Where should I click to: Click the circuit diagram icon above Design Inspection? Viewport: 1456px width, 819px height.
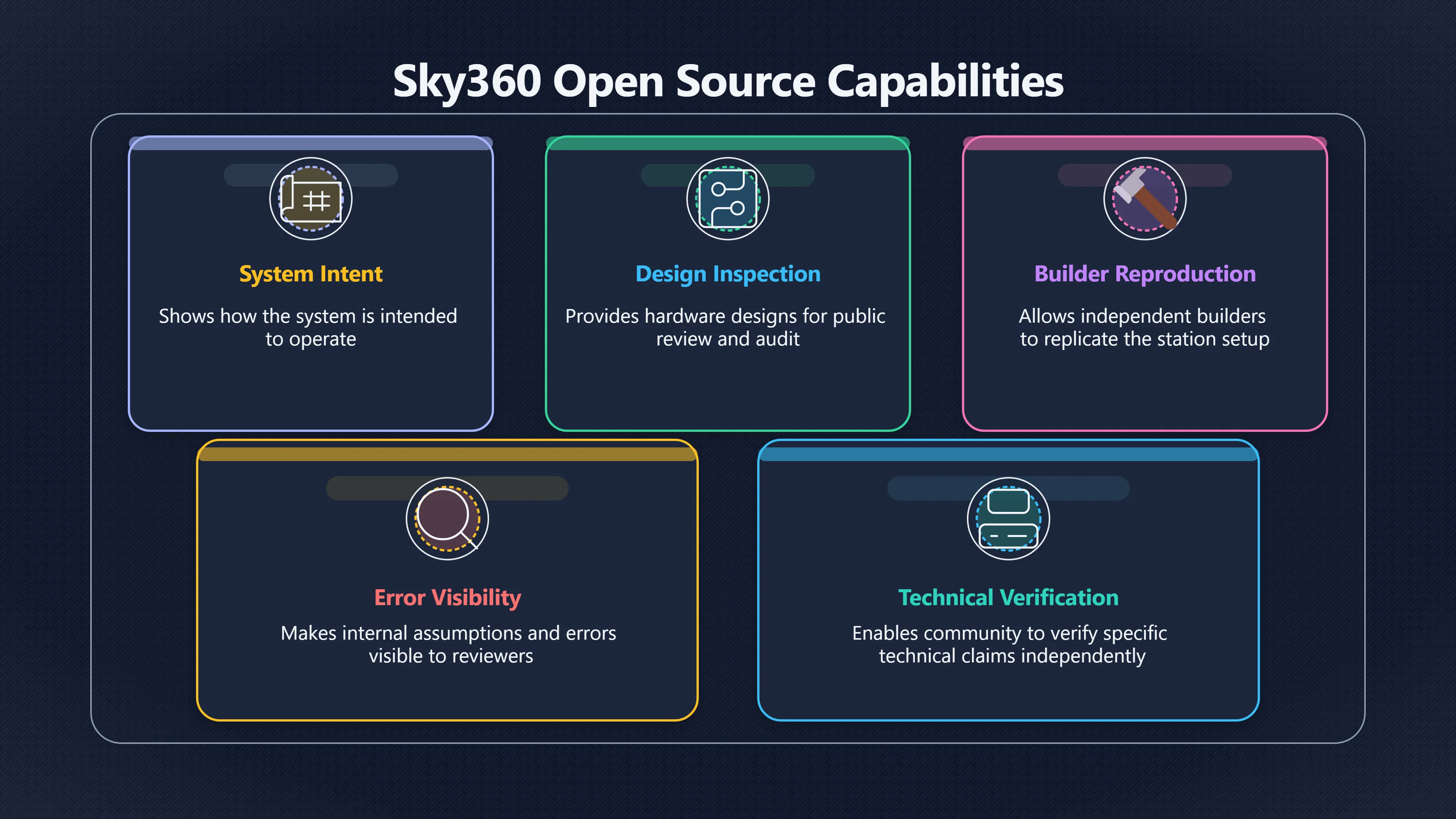point(728,198)
